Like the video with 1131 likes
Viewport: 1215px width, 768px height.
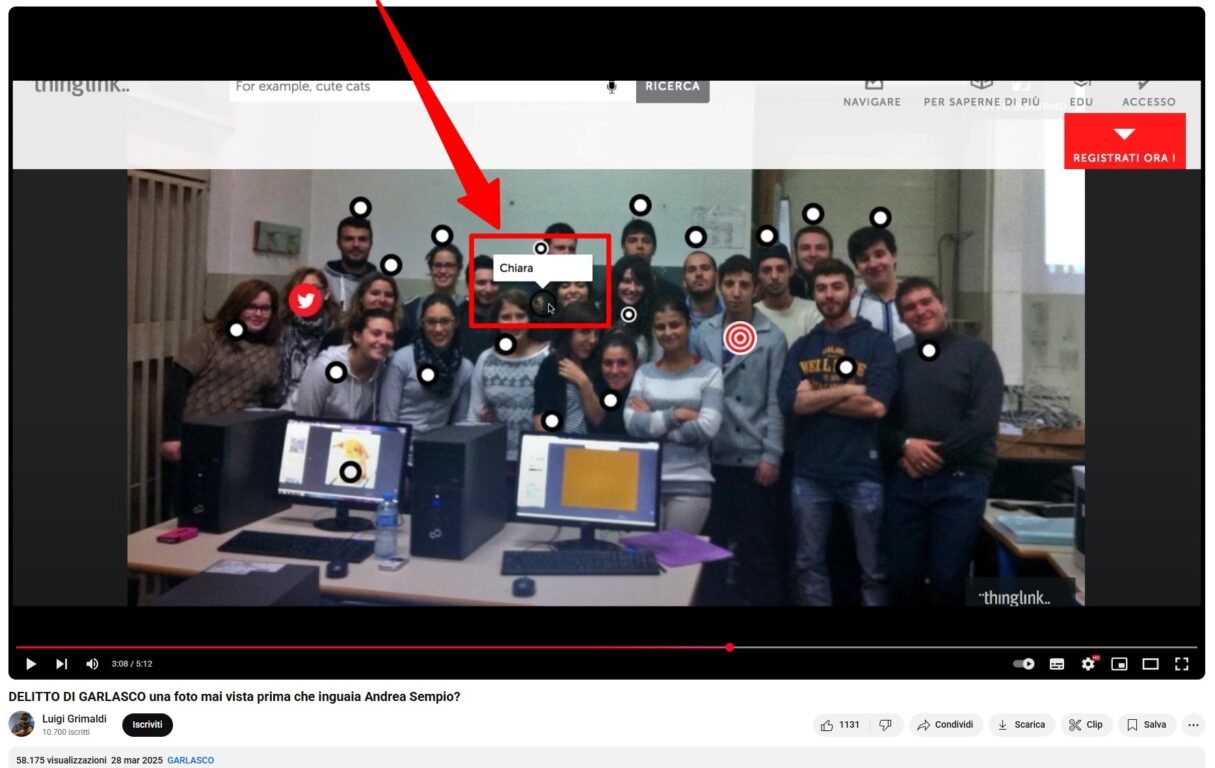coord(841,725)
